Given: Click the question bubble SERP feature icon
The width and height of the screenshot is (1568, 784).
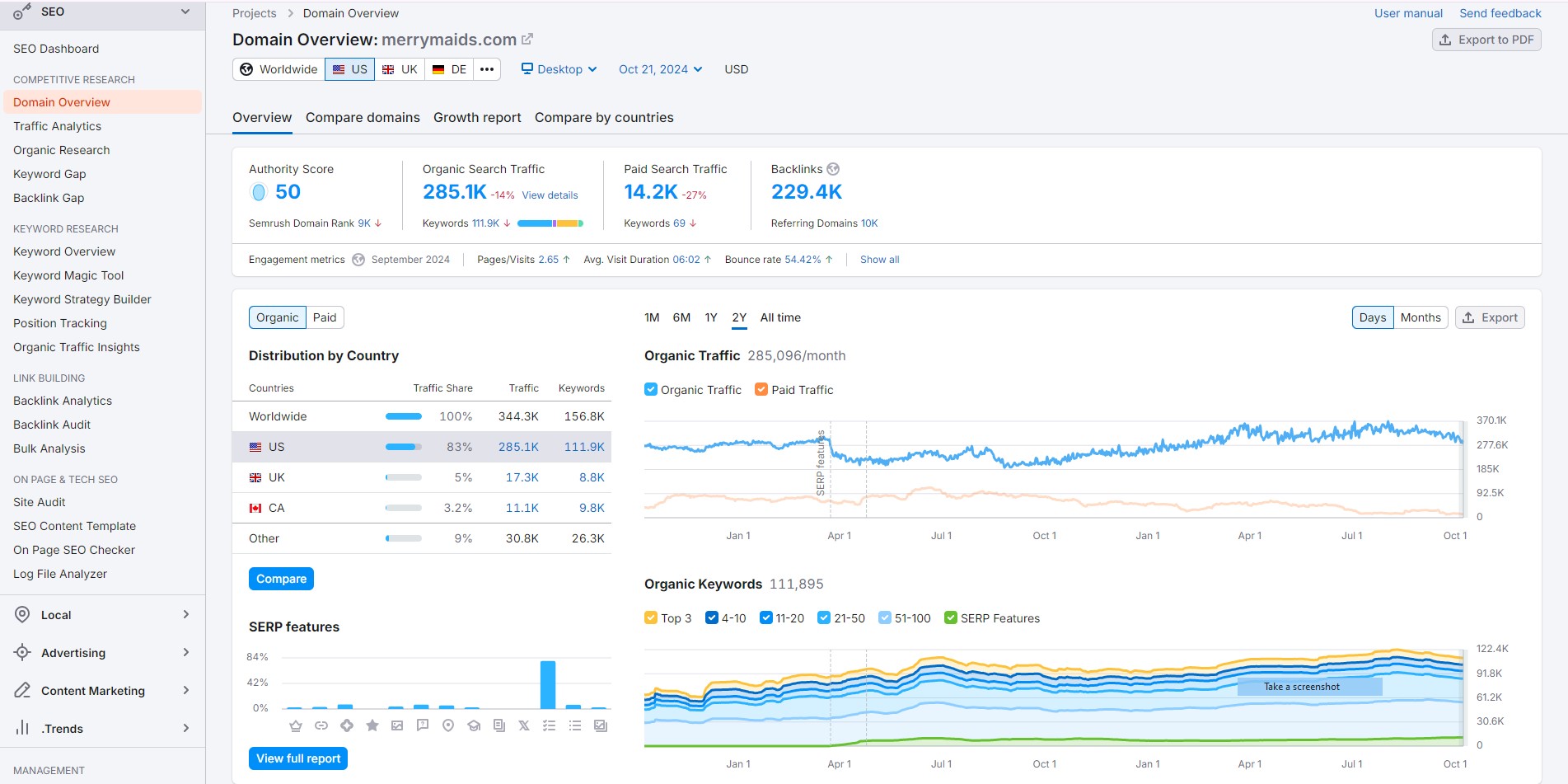Looking at the screenshot, I should (423, 725).
